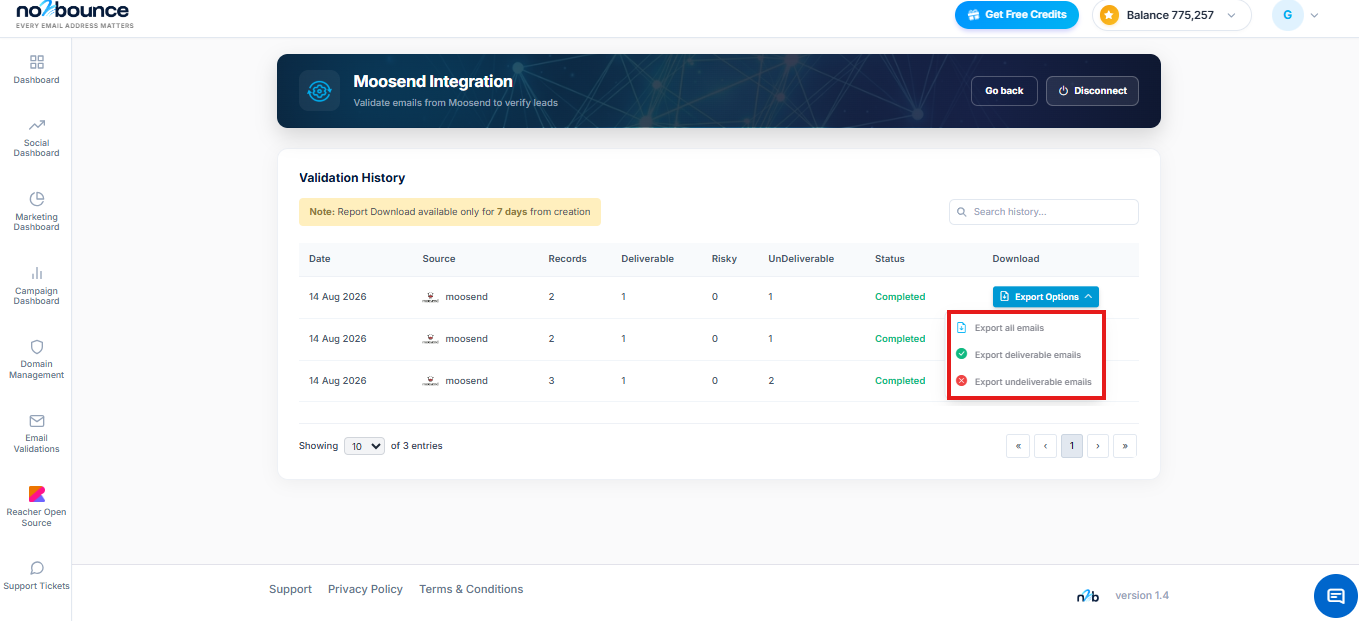Collapse the Export Options dropdown

coord(1045,297)
